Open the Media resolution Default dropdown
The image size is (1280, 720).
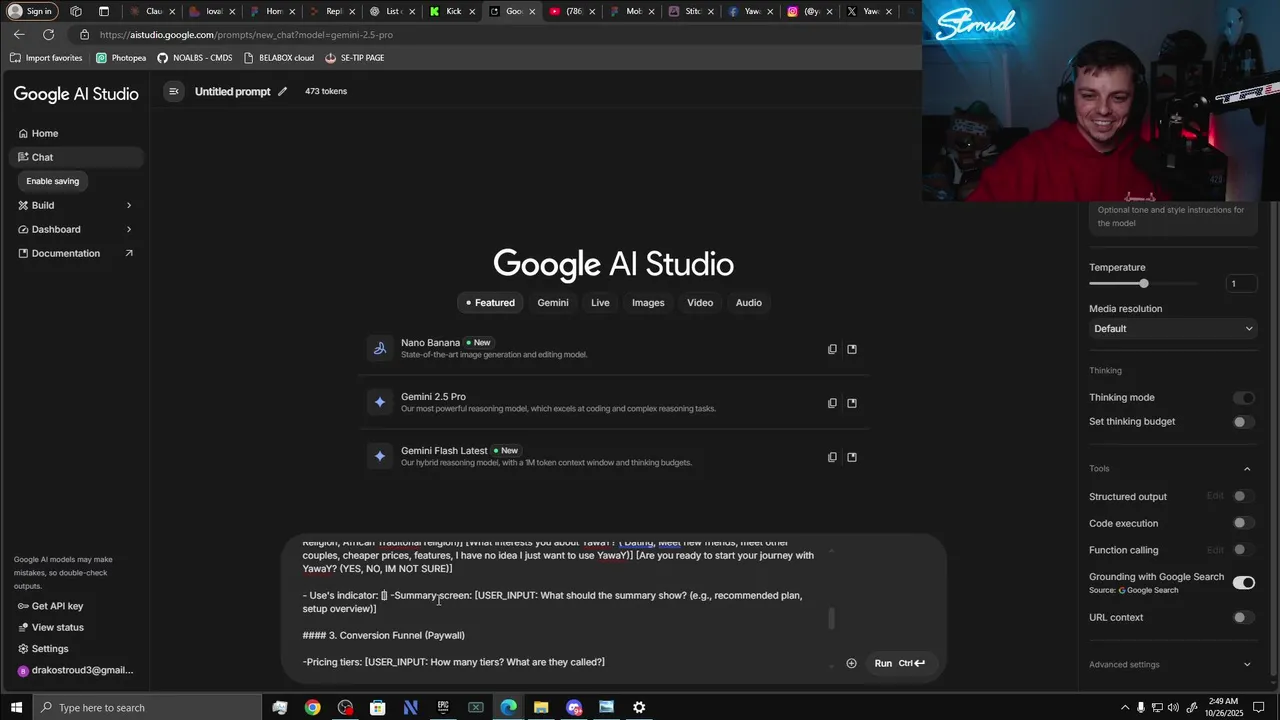1172,329
